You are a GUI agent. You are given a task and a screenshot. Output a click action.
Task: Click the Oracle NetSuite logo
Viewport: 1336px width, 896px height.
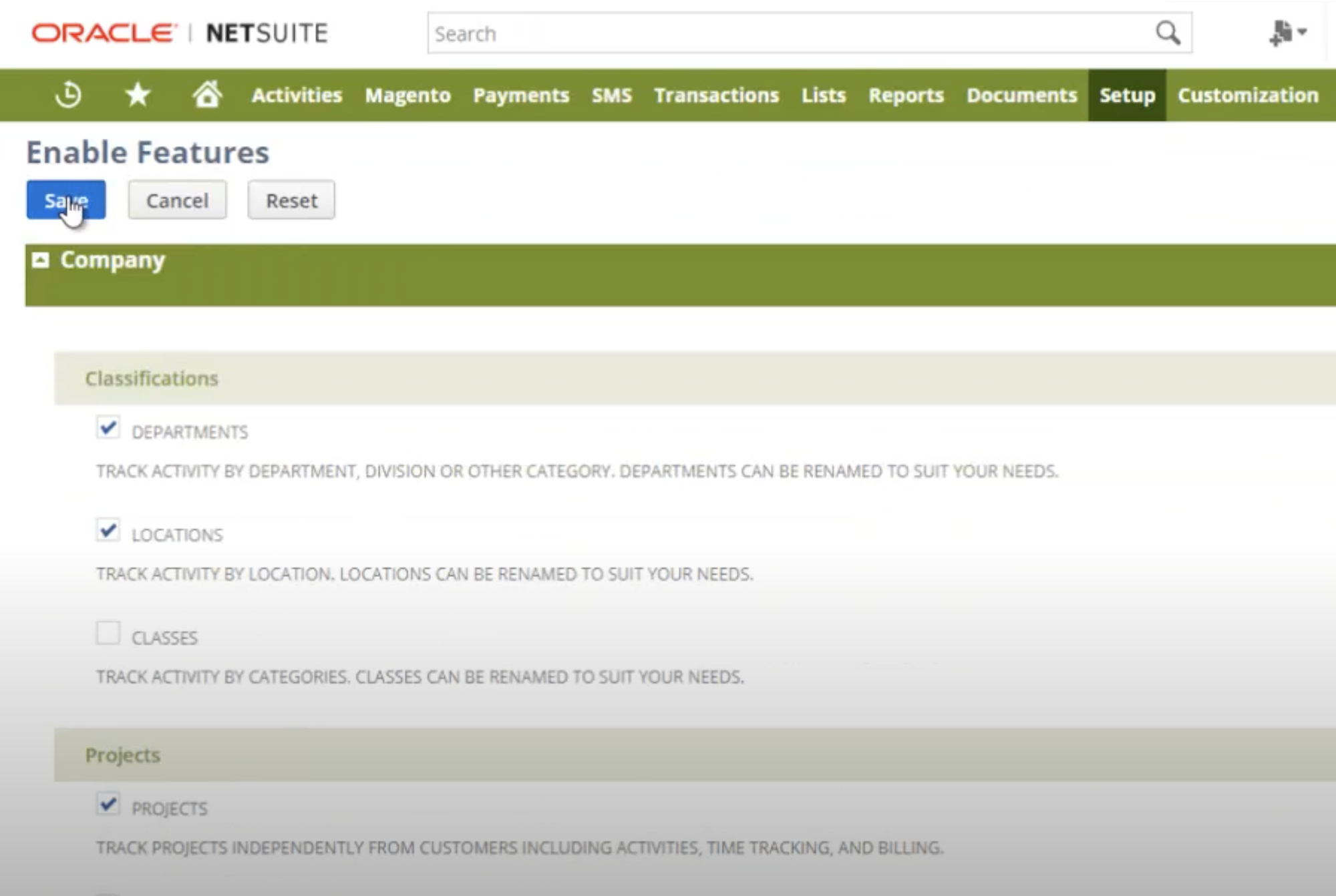180,33
